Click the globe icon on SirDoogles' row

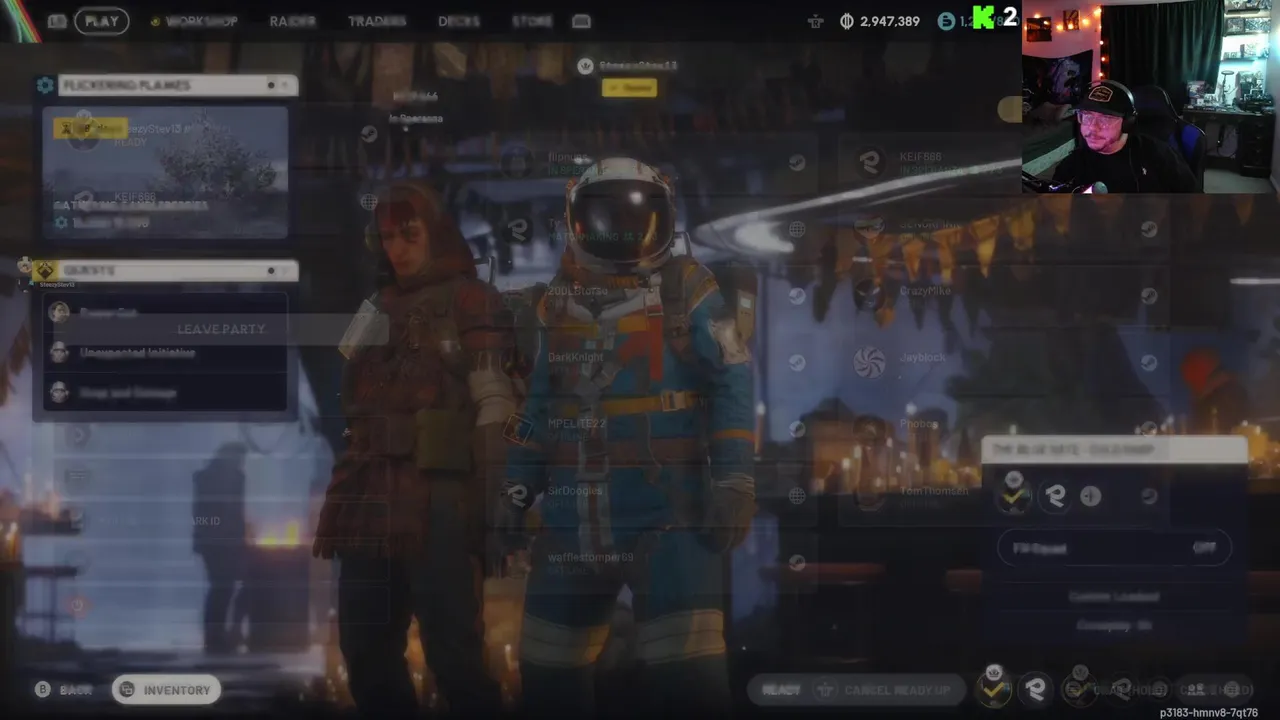[797, 496]
